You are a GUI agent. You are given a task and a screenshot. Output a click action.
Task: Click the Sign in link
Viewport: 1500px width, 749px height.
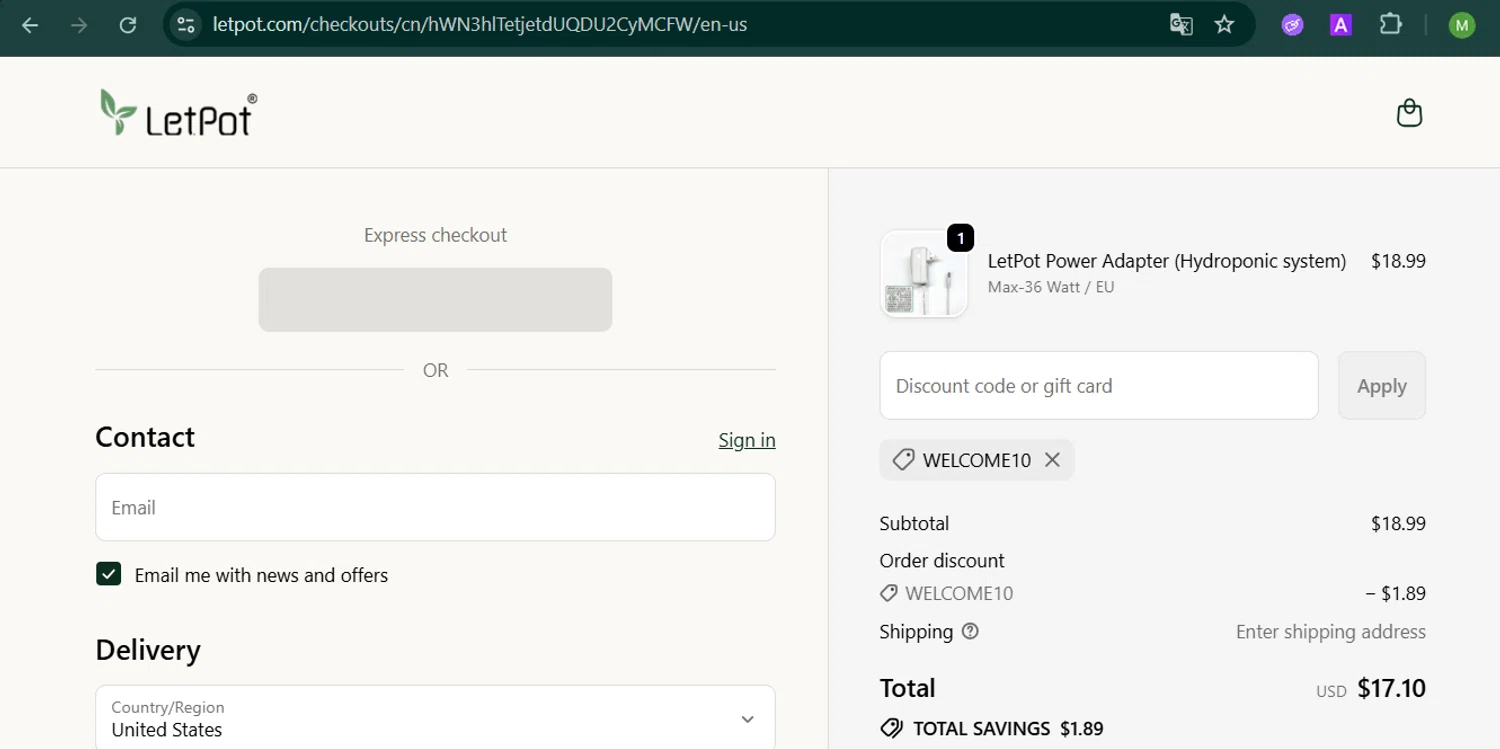tap(747, 440)
